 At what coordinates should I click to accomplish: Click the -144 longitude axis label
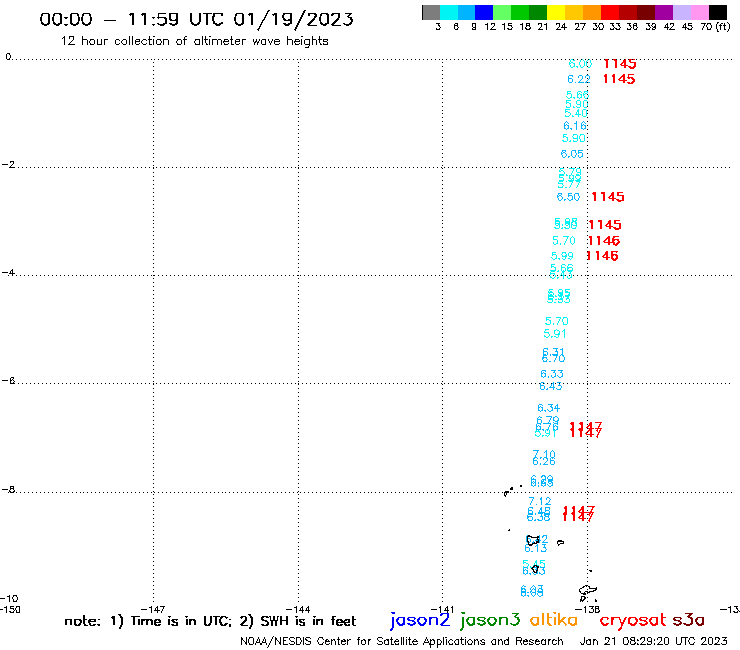[298, 610]
